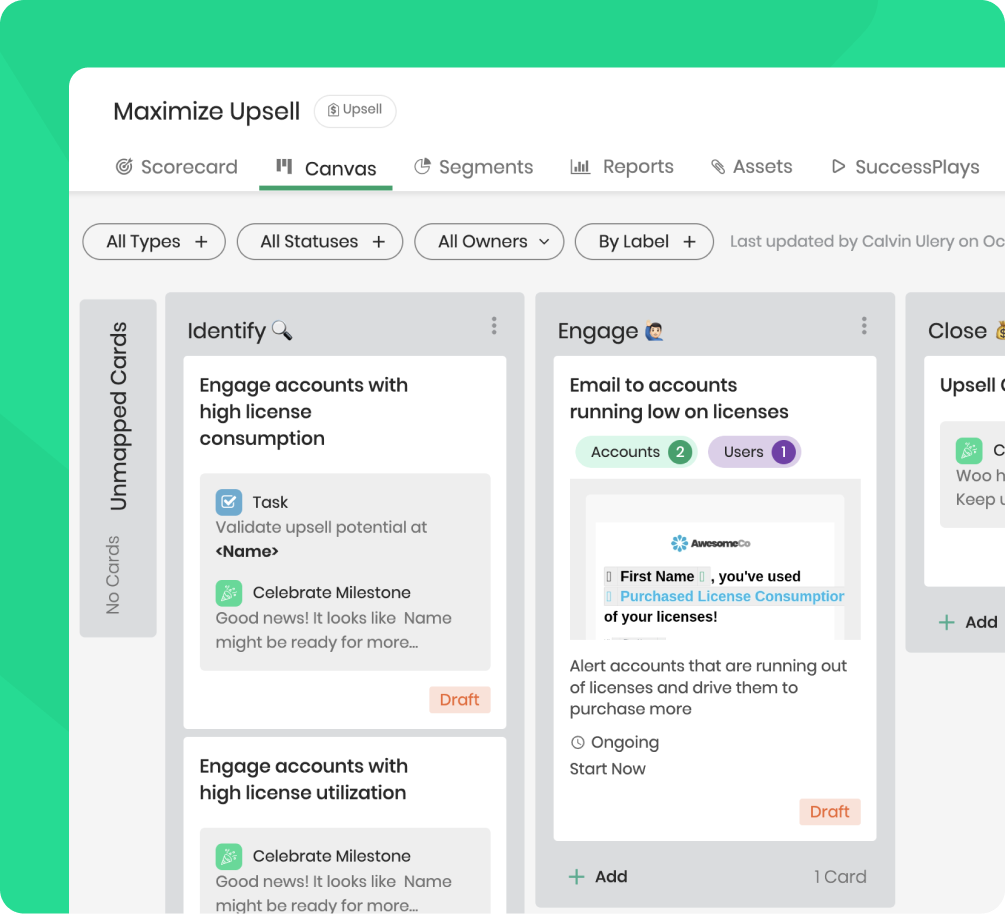Open the All Statuses filter
Image resolution: width=1005 pixels, height=914 pixels.
tap(320, 242)
